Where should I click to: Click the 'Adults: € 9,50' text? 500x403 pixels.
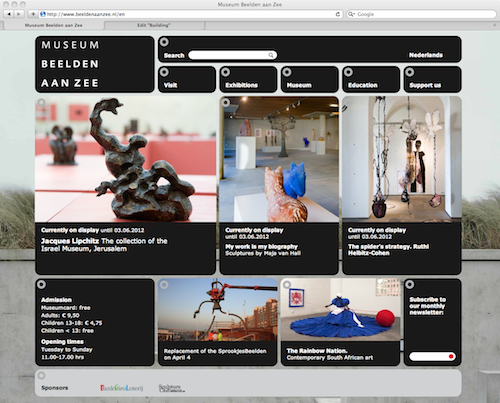(x=60, y=315)
